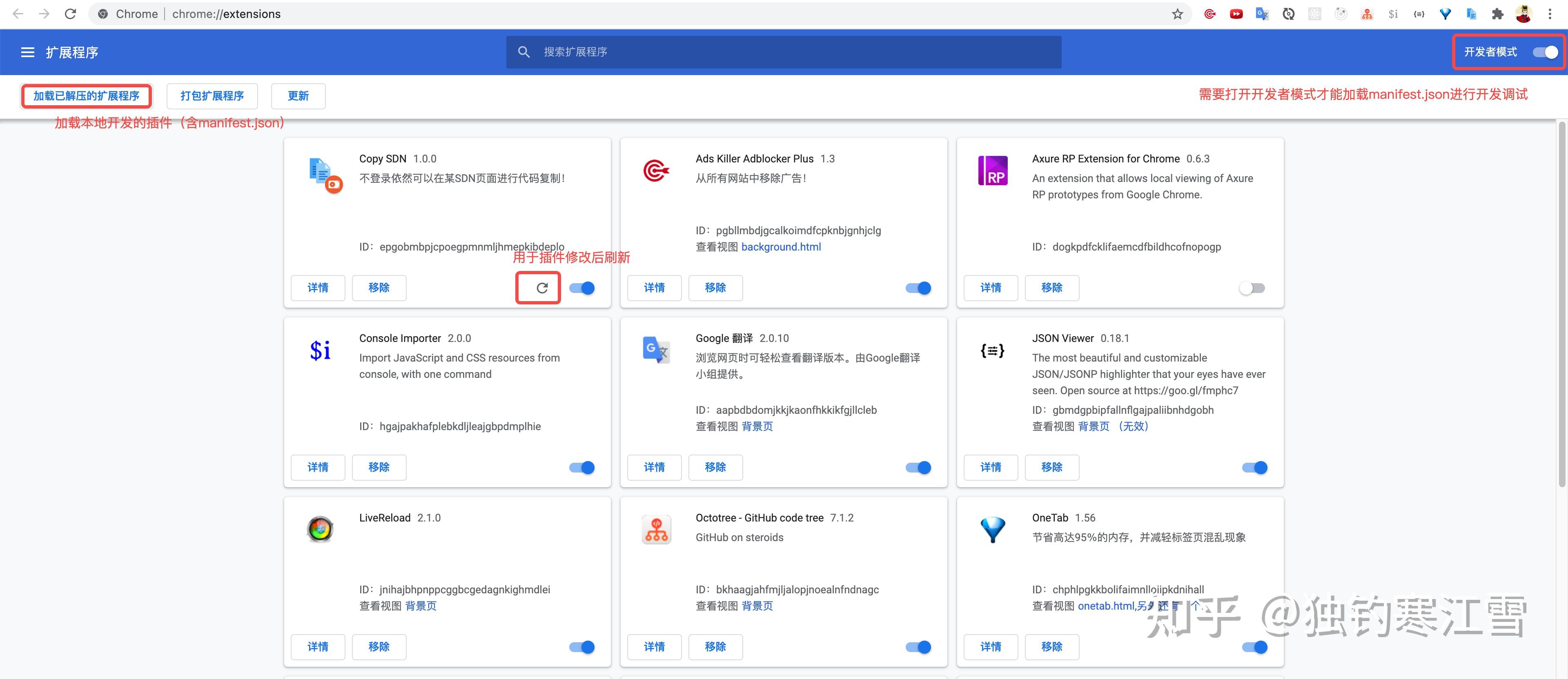Click the OneTab funnel icon in toolbar
1568x679 pixels.
(1445, 14)
